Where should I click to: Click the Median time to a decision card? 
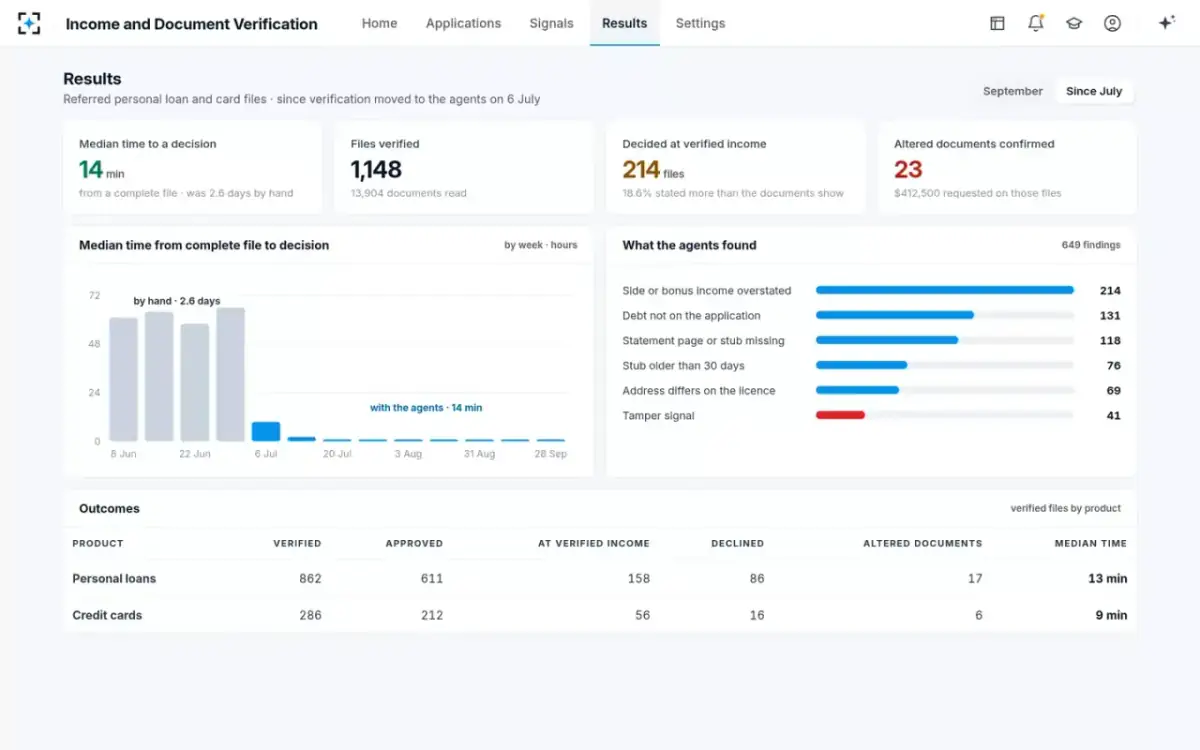point(192,168)
